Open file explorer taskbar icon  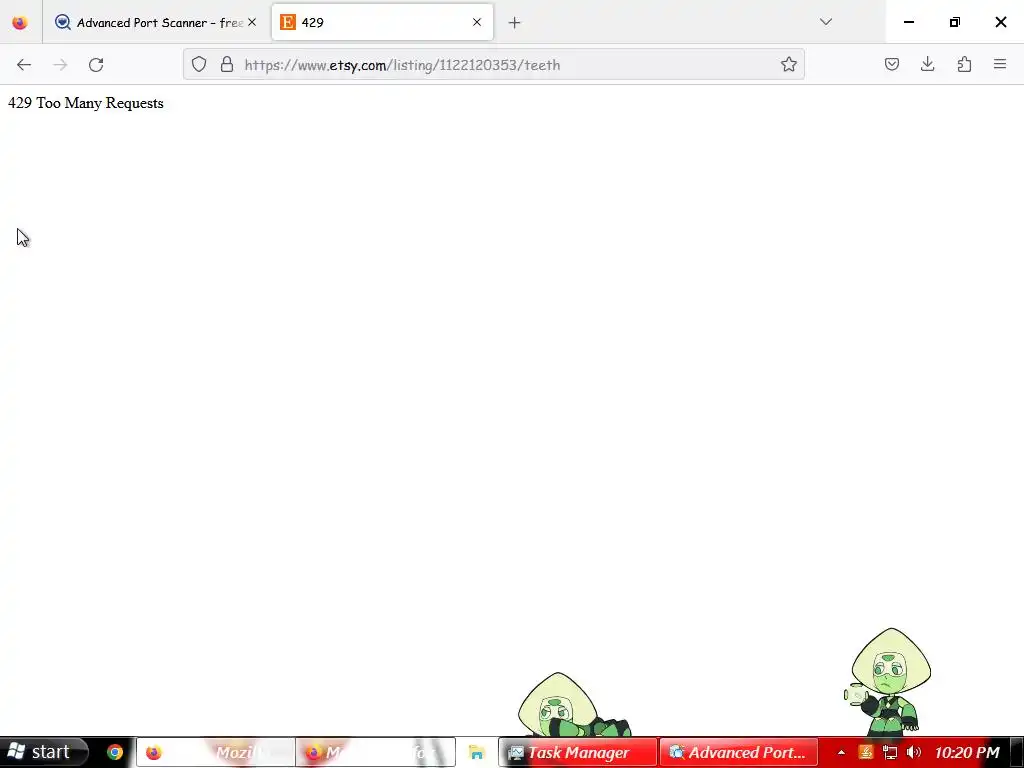click(477, 753)
